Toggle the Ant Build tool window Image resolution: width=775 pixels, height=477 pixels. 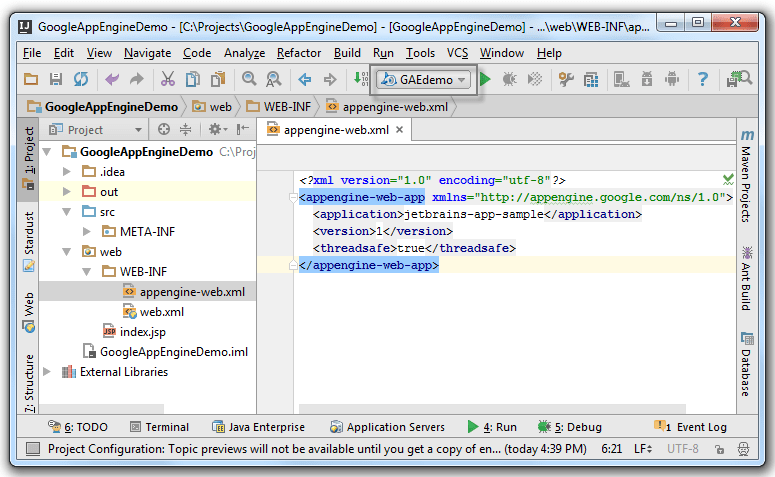tap(746, 279)
